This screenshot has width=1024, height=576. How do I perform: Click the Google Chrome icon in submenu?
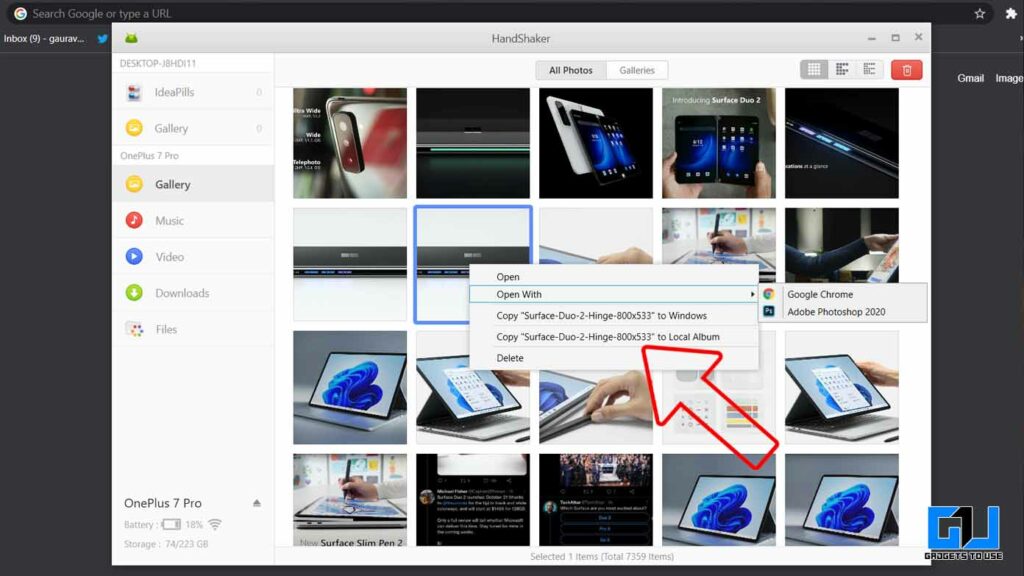(x=769, y=295)
